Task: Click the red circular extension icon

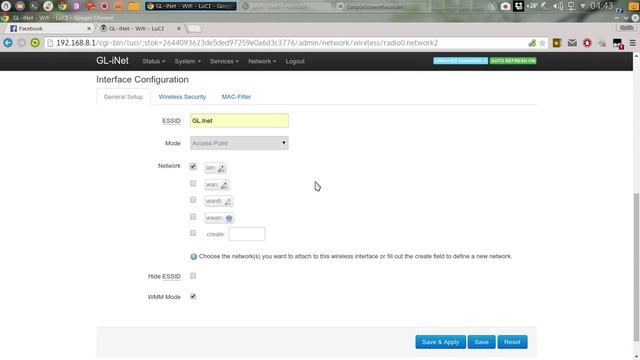Action: tap(587, 43)
